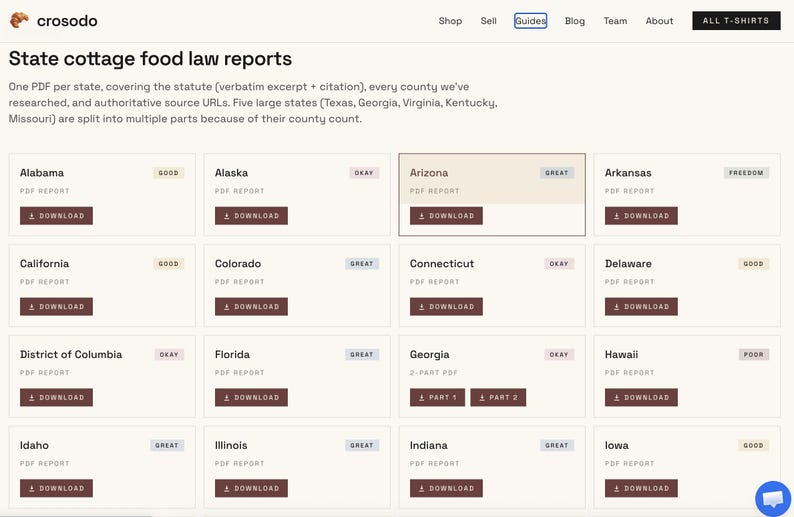Click the OKAY badge on Georgia card

(x=559, y=354)
